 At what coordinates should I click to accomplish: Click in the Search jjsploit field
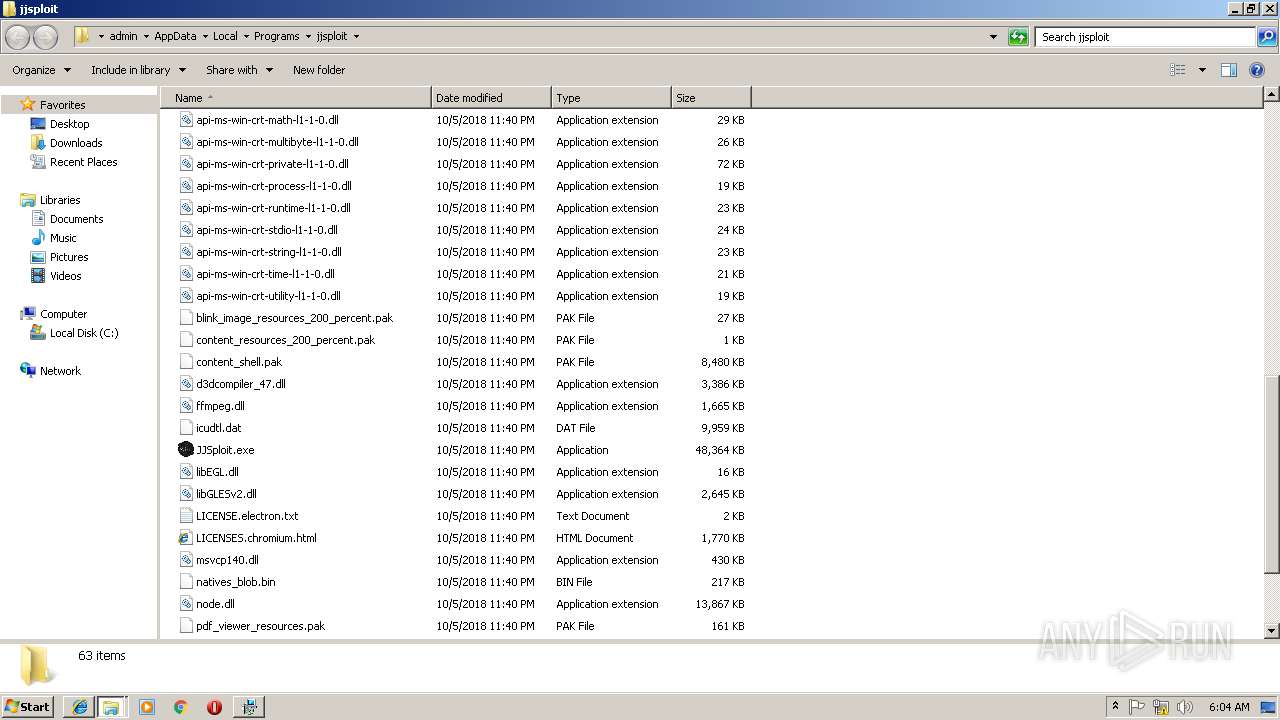(x=1145, y=37)
